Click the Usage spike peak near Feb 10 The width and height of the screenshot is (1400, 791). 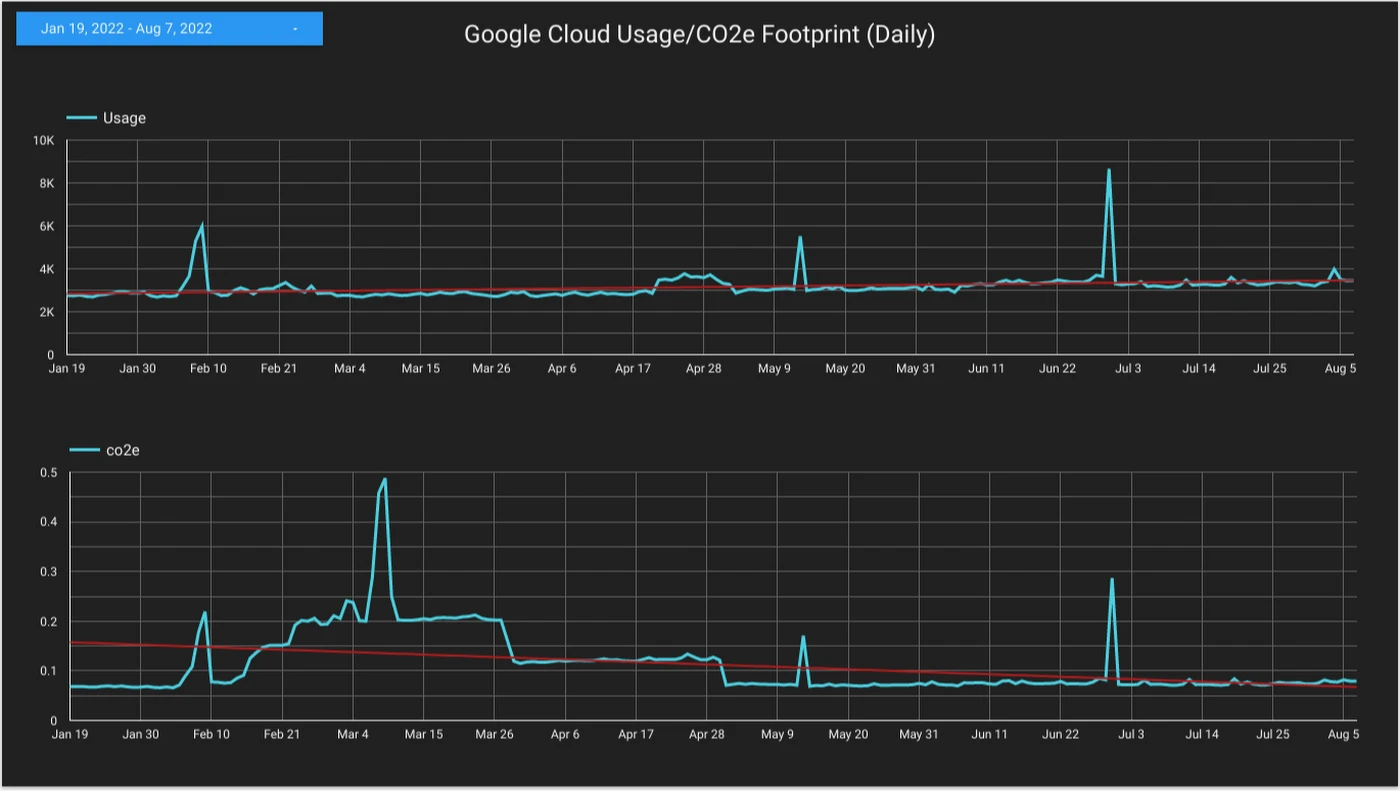click(x=202, y=225)
